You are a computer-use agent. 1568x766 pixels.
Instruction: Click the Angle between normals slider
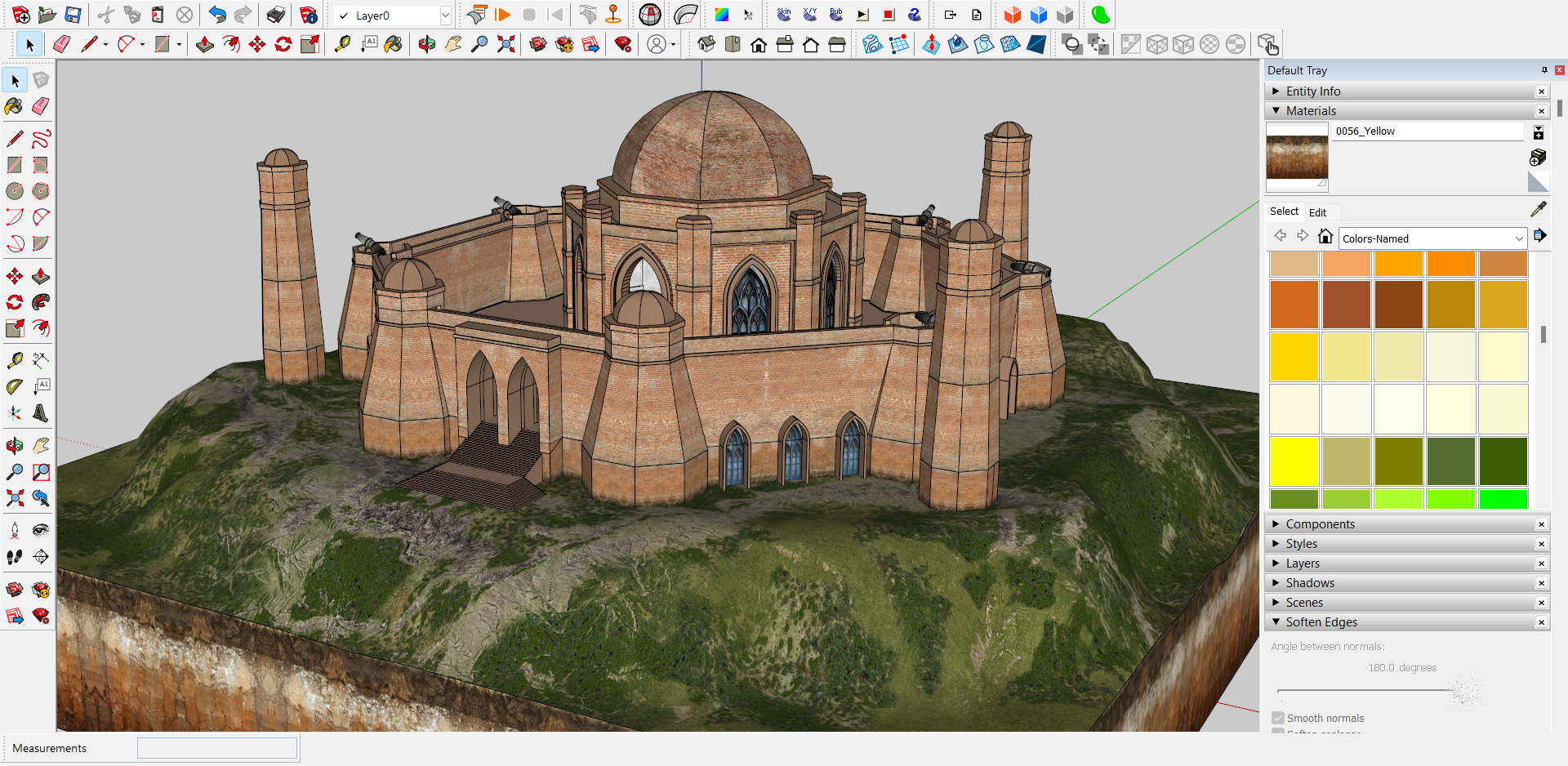coord(1380,692)
